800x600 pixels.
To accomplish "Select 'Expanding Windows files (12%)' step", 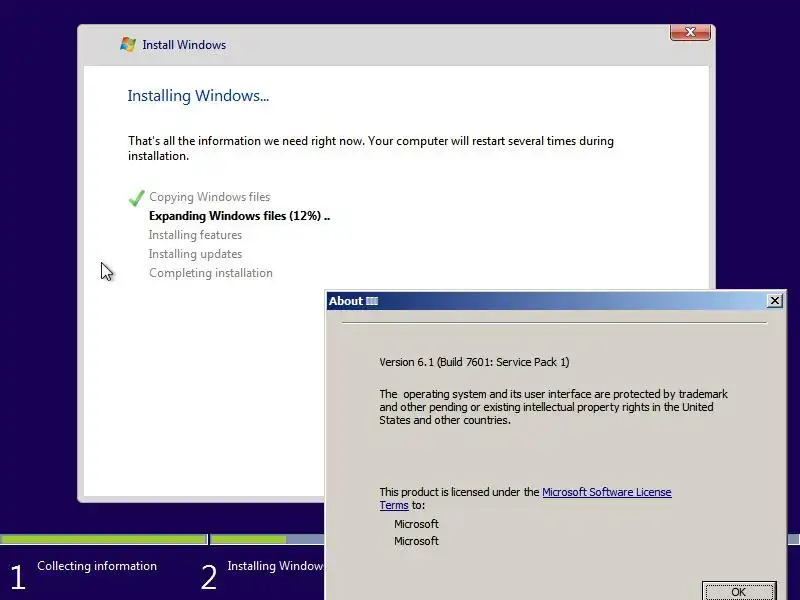I will click(x=239, y=216).
